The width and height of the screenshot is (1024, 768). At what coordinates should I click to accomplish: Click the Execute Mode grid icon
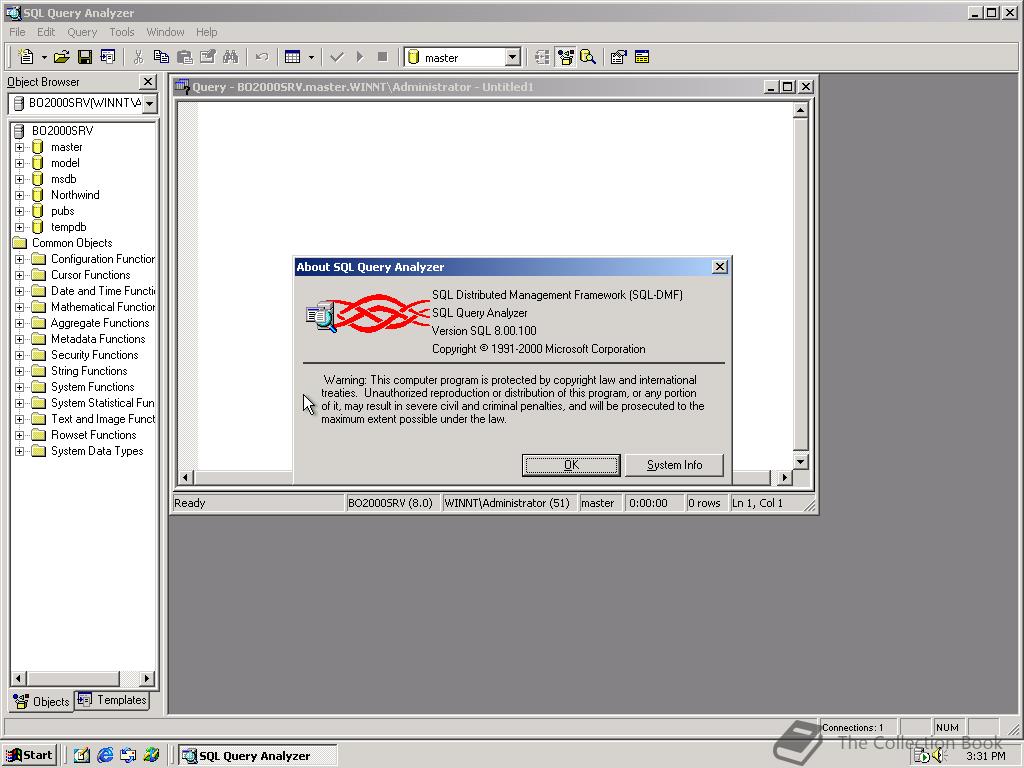click(x=293, y=57)
